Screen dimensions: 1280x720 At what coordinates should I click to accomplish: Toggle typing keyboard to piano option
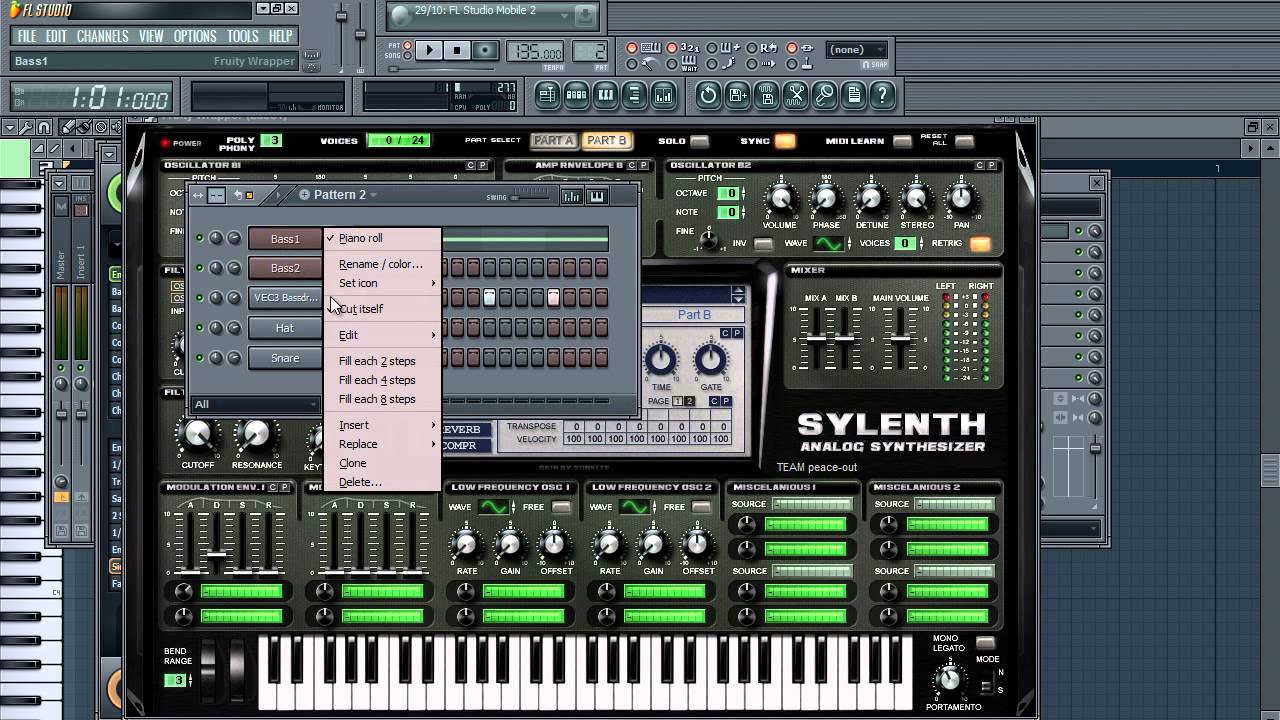coord(632,48)
